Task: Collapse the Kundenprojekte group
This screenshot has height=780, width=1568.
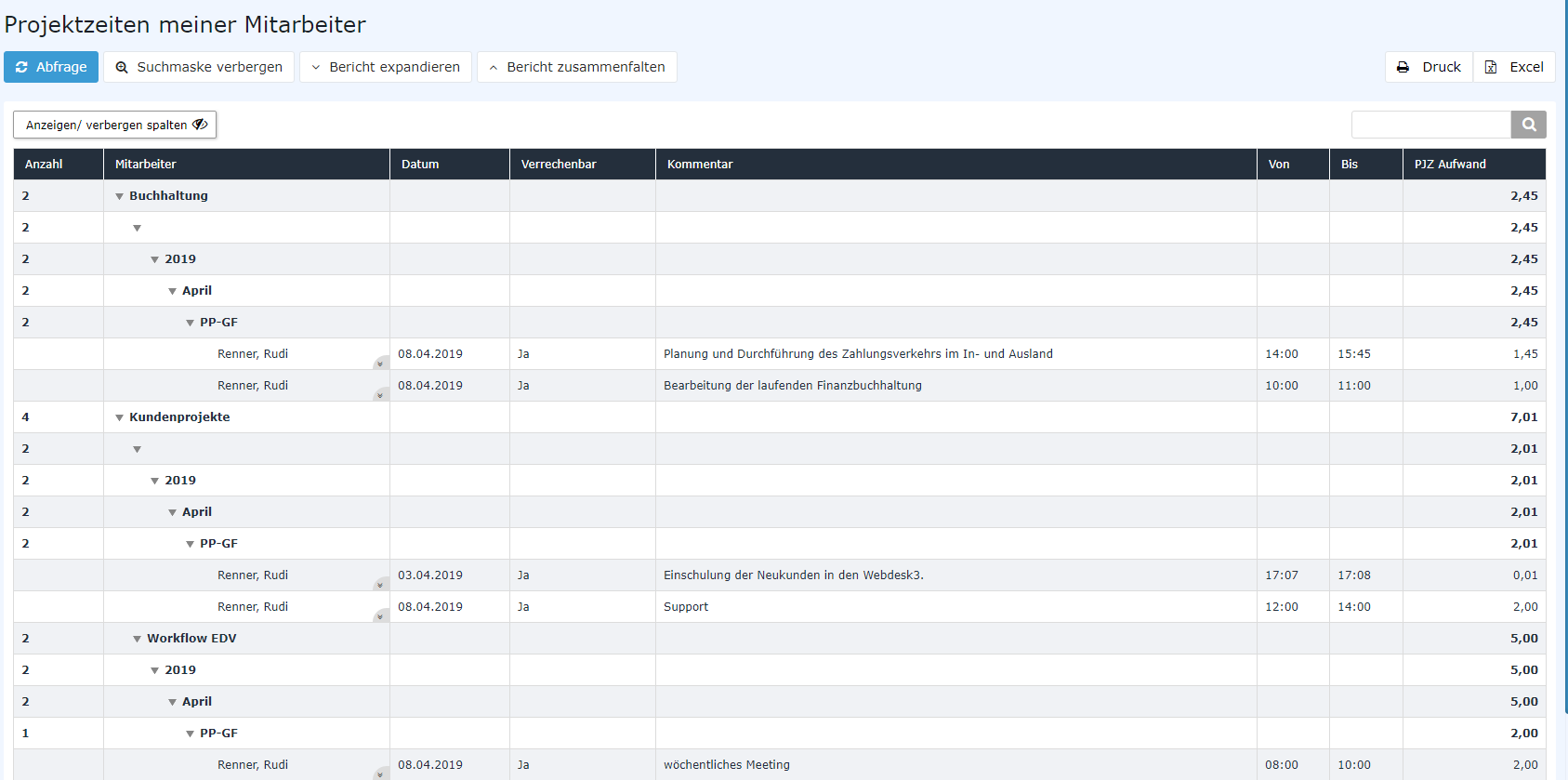Action: click(119, 417)
